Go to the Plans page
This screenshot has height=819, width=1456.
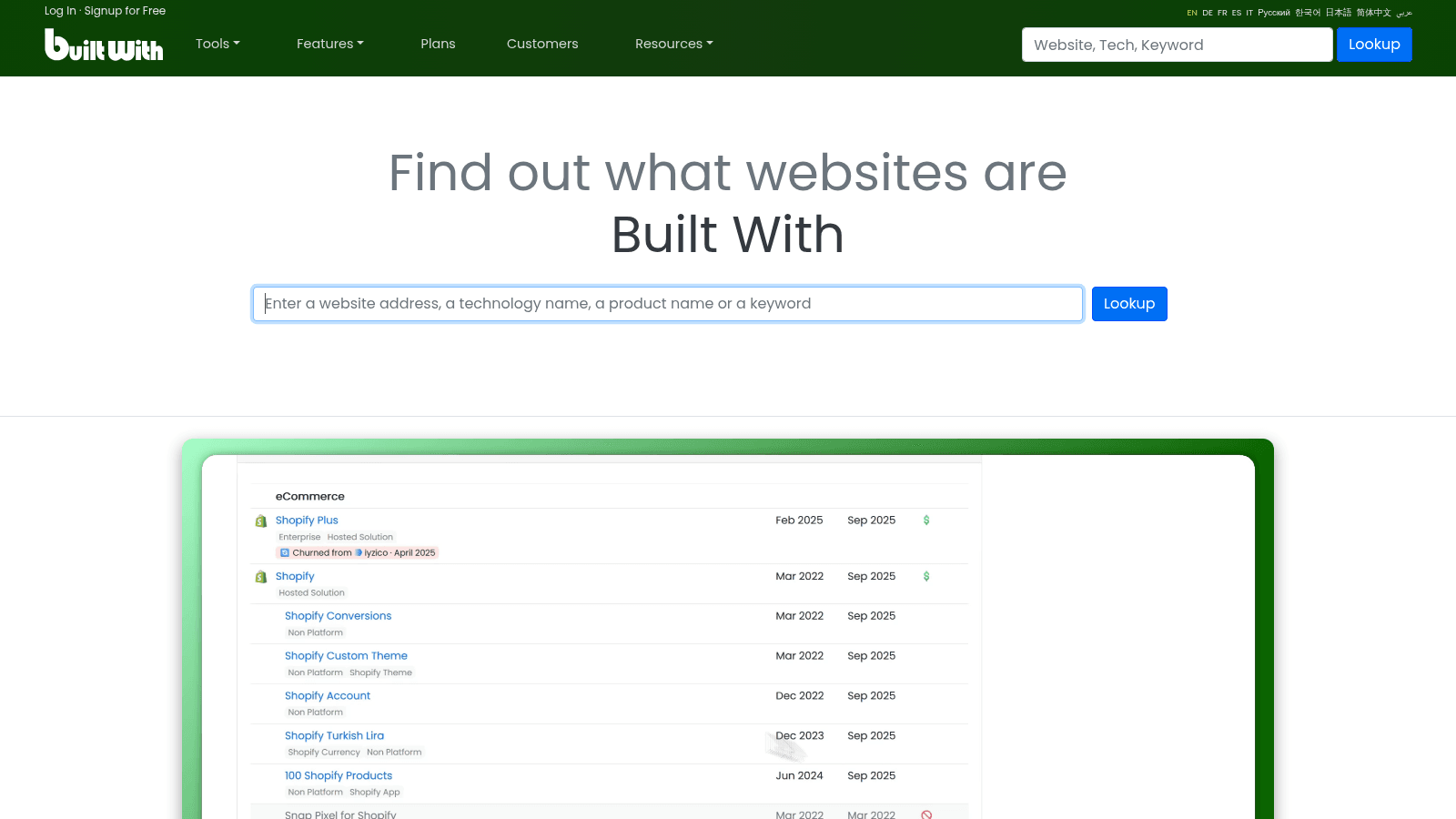coord(438,44)
